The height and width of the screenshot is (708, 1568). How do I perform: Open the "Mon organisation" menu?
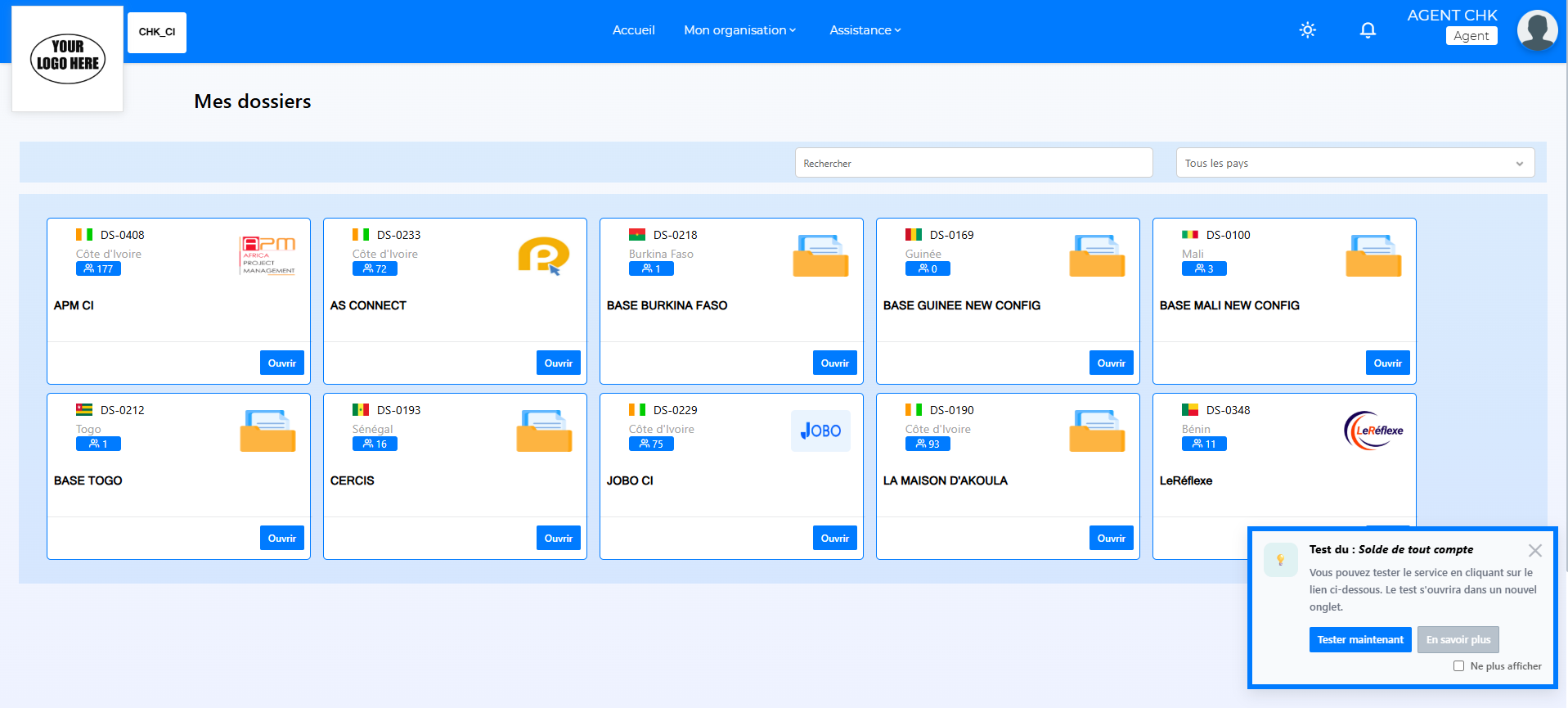(739, 30)
